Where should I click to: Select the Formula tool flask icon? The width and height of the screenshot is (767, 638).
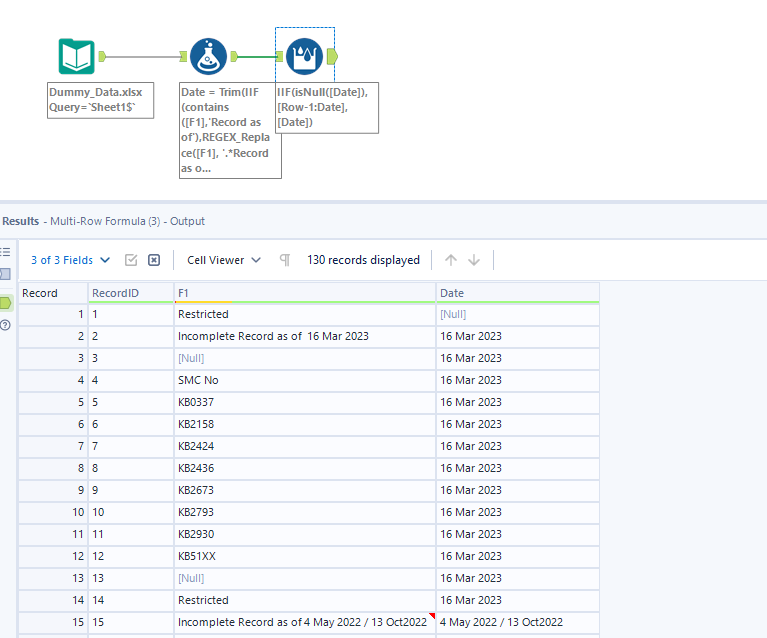(208, 57)
